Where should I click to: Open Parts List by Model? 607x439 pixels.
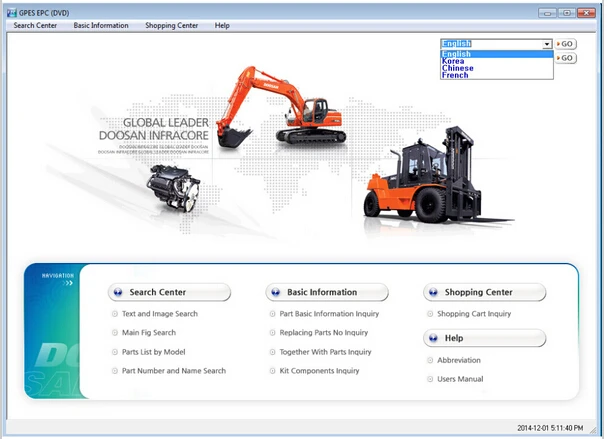click(x=154, y=352)
